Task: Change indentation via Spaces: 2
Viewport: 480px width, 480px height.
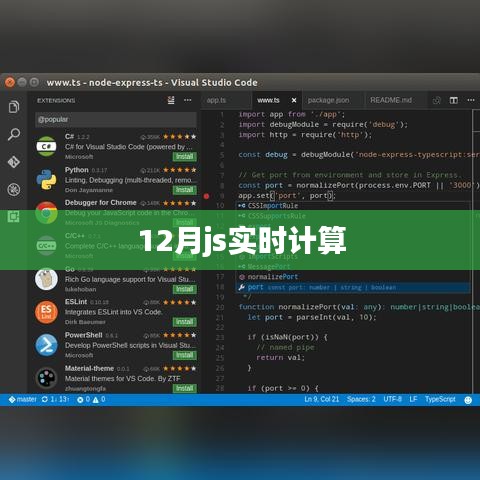Action: coord(361,399)
